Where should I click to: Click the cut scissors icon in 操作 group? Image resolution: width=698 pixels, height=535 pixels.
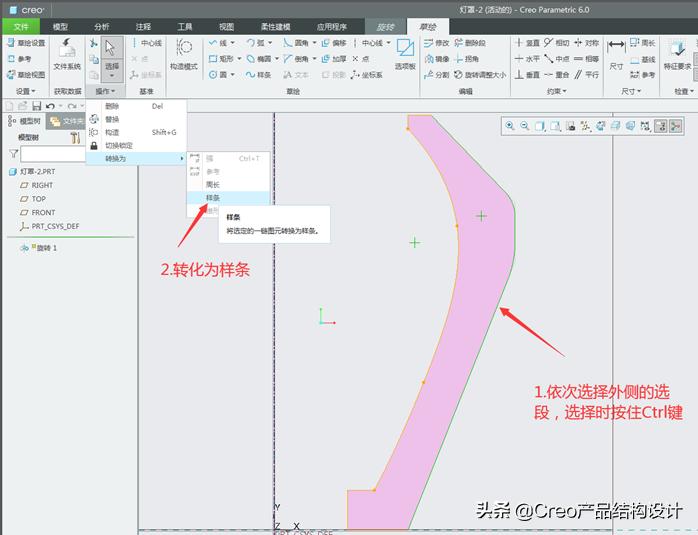(x=93, y=43)
